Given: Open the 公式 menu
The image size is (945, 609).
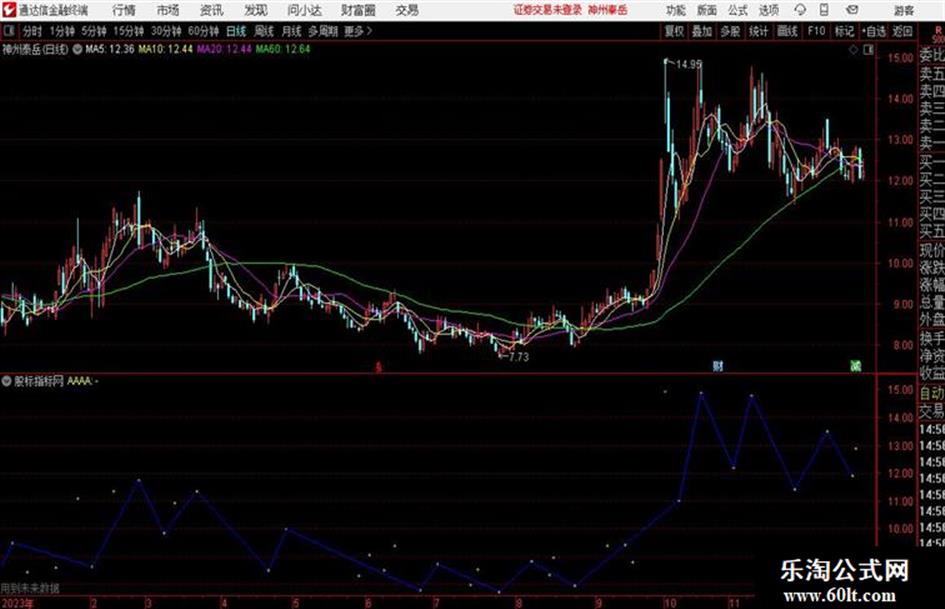Looking at the screenshot, I should (738, 10).
